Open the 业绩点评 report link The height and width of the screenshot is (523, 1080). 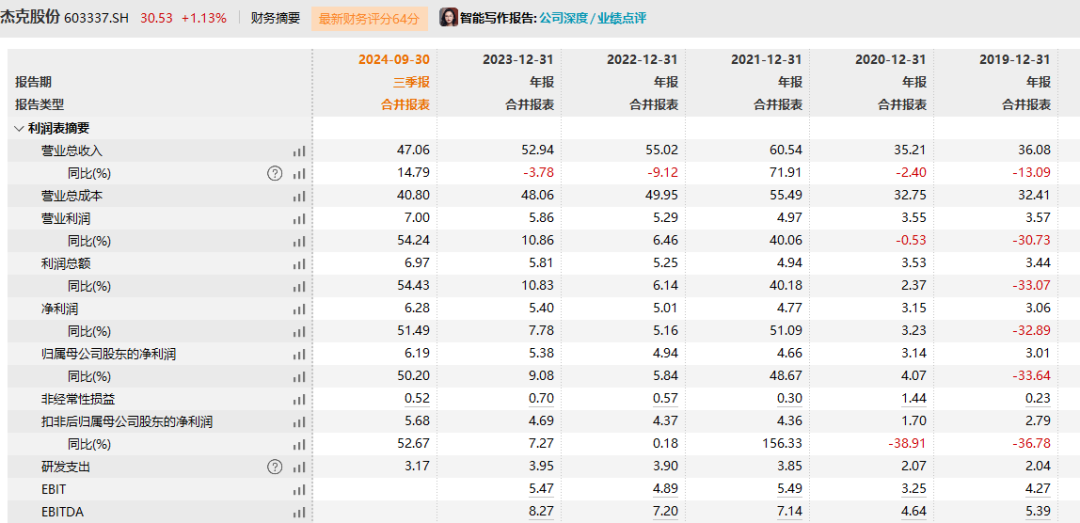(620, 18)
